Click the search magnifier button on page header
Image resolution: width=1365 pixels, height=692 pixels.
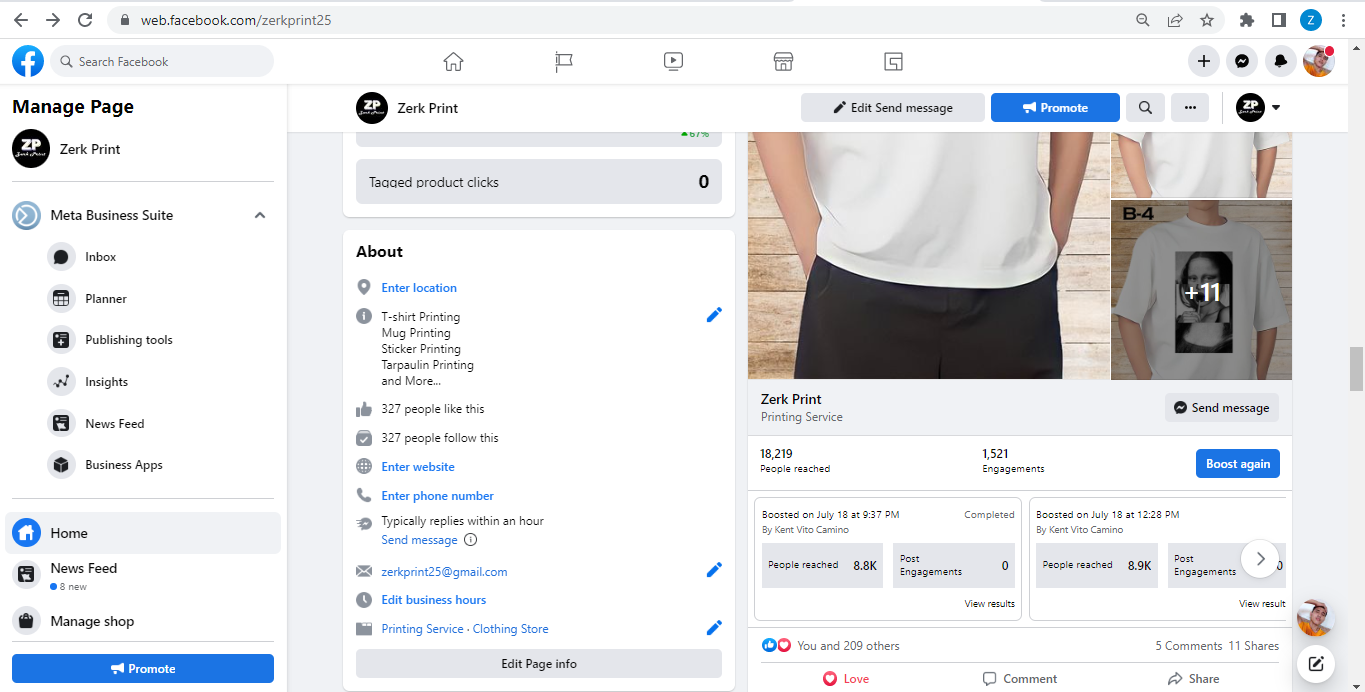1145,108
